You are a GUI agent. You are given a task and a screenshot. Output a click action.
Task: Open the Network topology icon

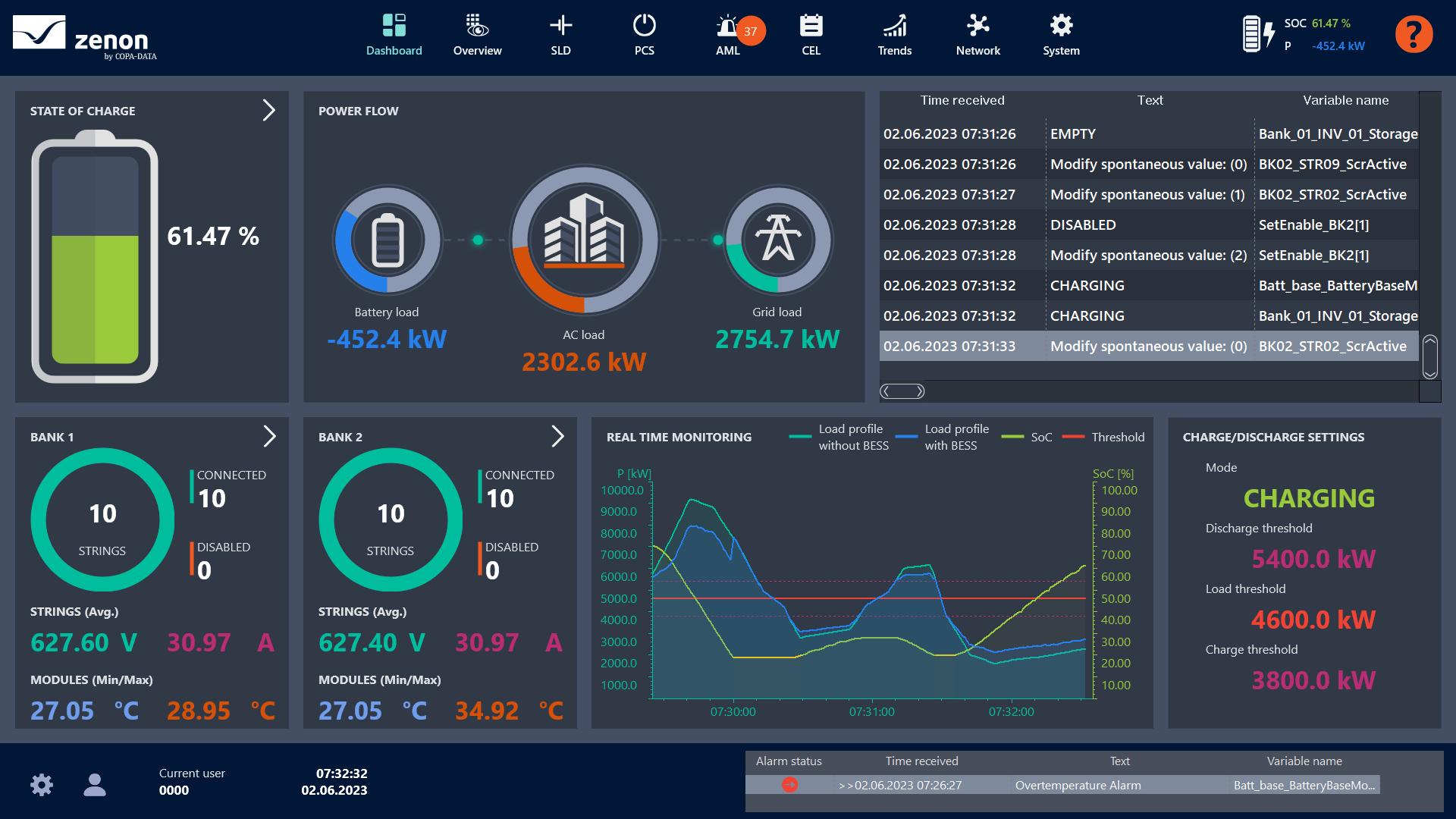[977, 27]
